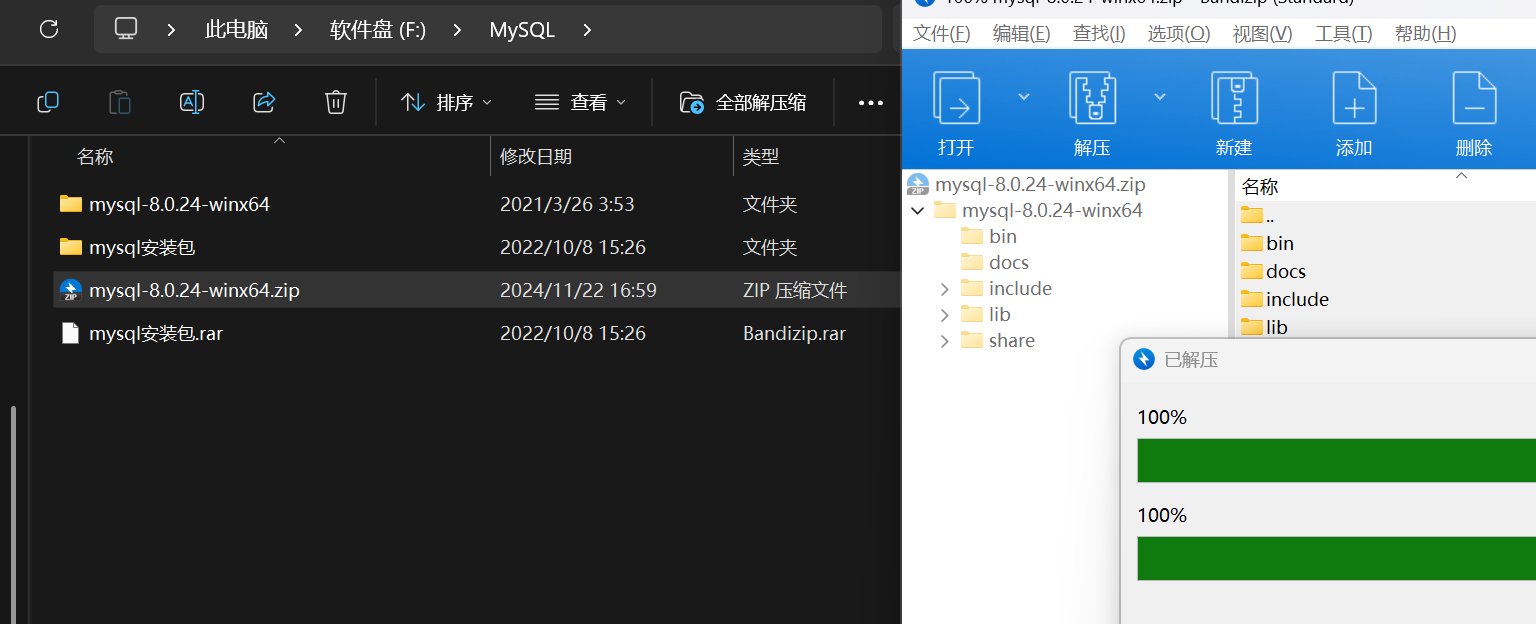Image resolution: width=1536 pixels, height=624 pixels.
Task: Select the bin folder in Bandizip file list
Action: click(x=1267, y=243)
